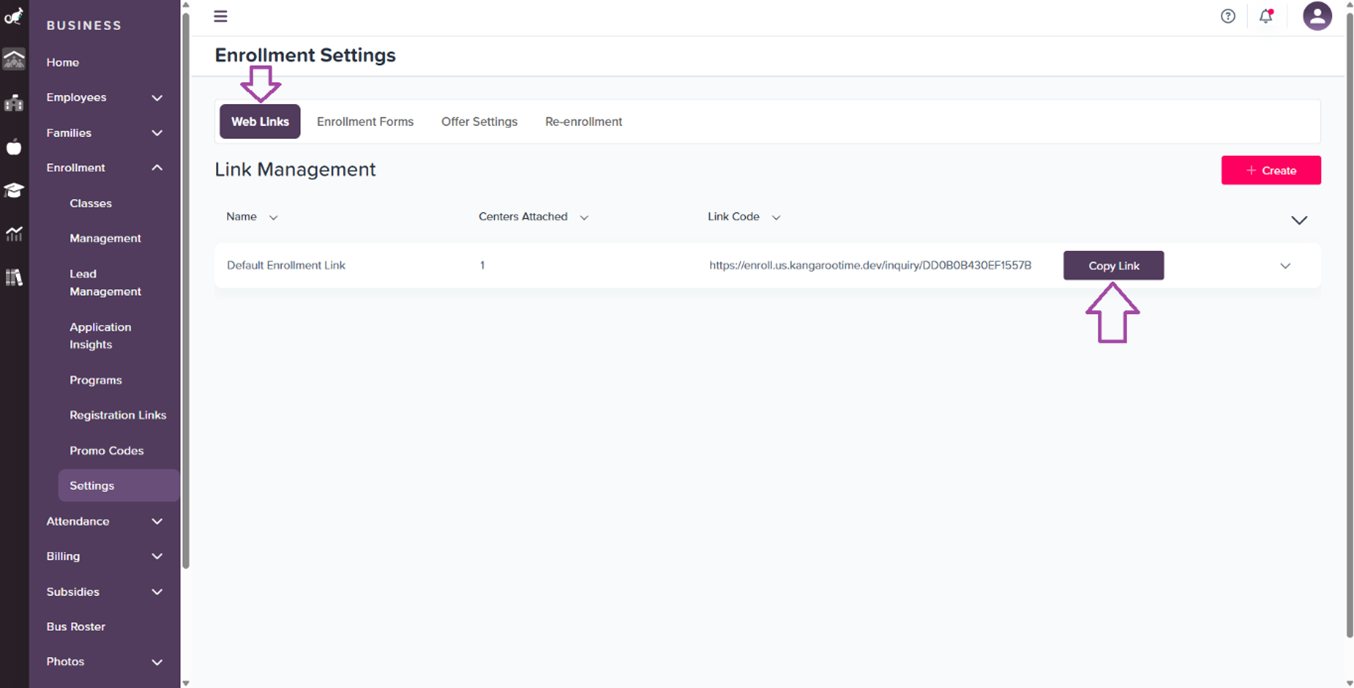The width and height of the screenshot is (1354, 688).
Task: Click the apple icon in the icon rail
Action: point(13,146)
